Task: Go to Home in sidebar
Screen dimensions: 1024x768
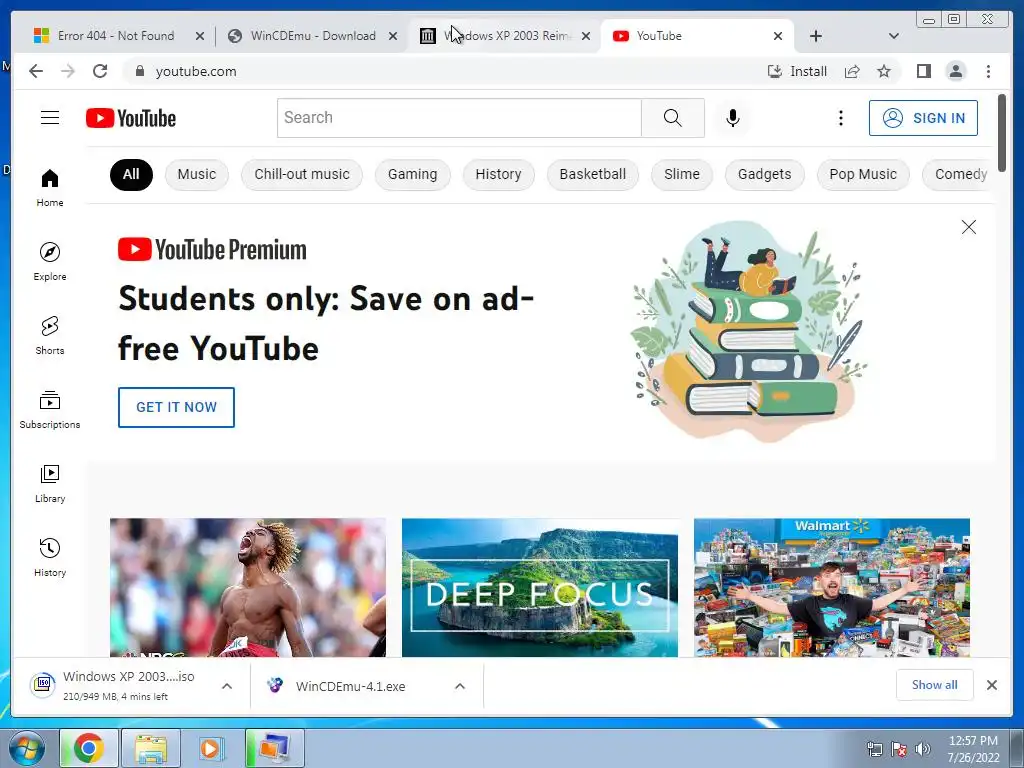Action: tap(50, 187)
